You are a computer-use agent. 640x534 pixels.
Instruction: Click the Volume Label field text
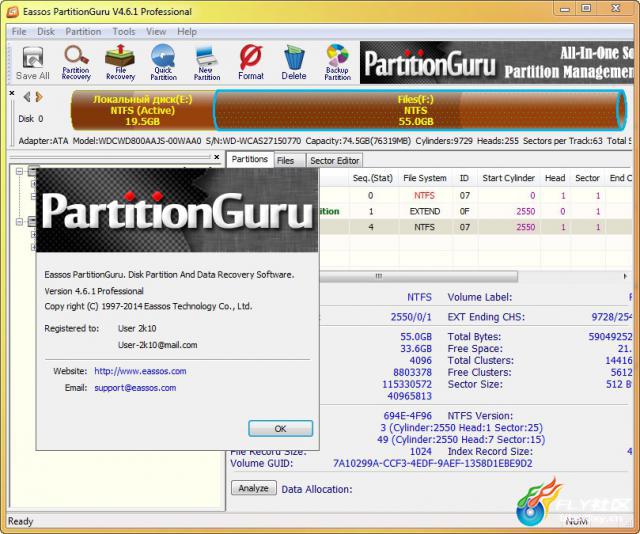[480, 297]
